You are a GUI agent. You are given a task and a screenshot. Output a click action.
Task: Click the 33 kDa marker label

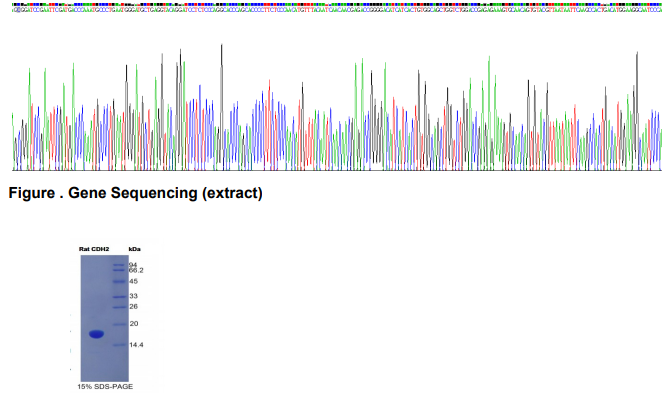click(134, 296)
